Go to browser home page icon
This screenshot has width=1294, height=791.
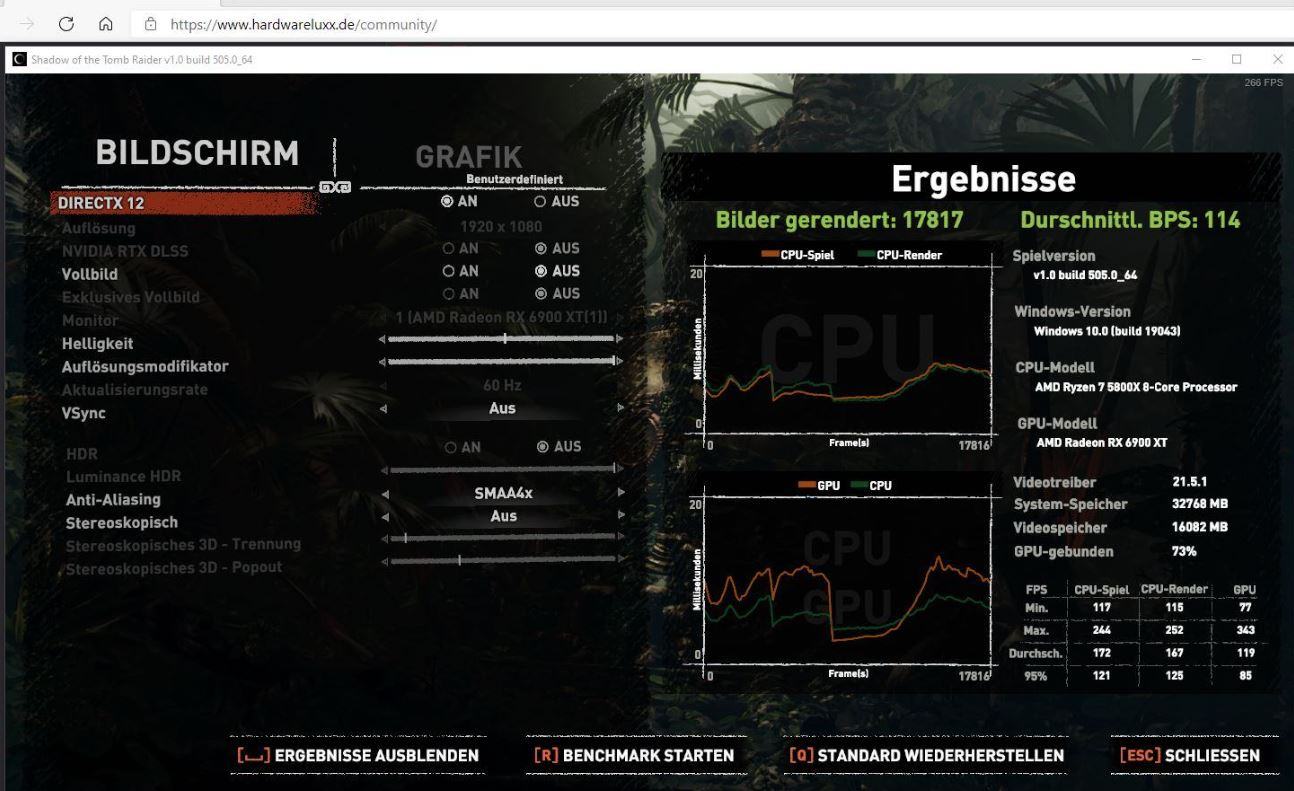tap(106, 24)
